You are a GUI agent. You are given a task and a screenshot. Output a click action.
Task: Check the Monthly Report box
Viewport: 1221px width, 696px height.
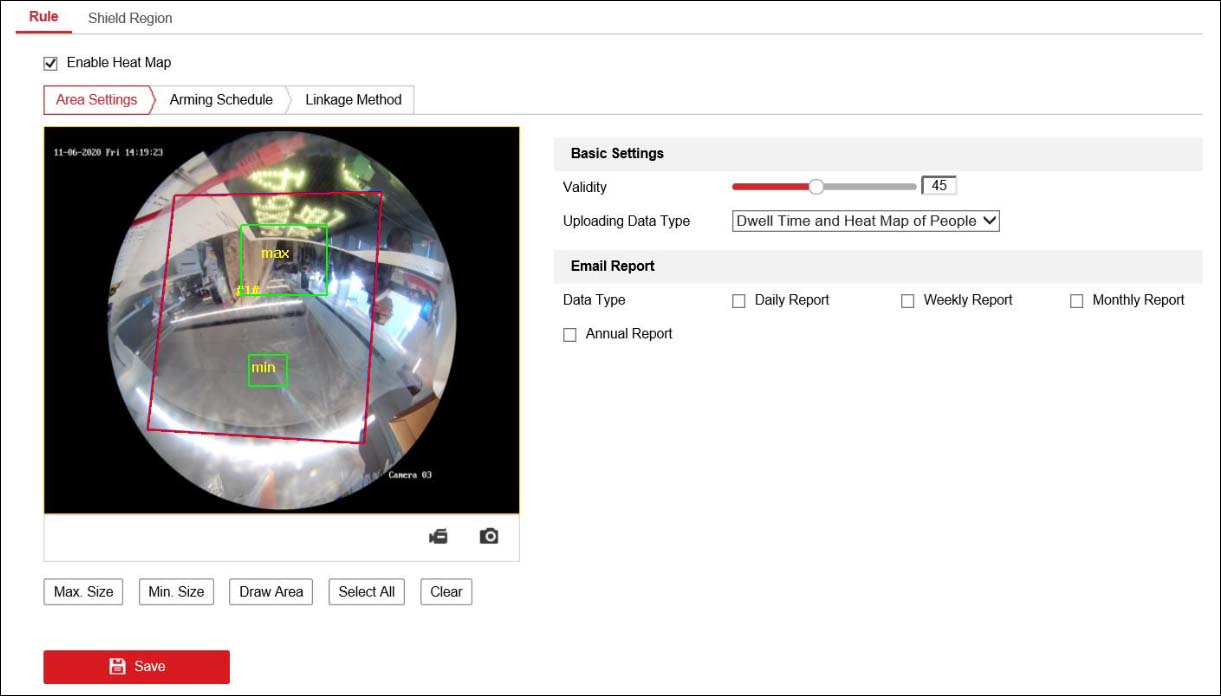click(x=1076, y=300)
